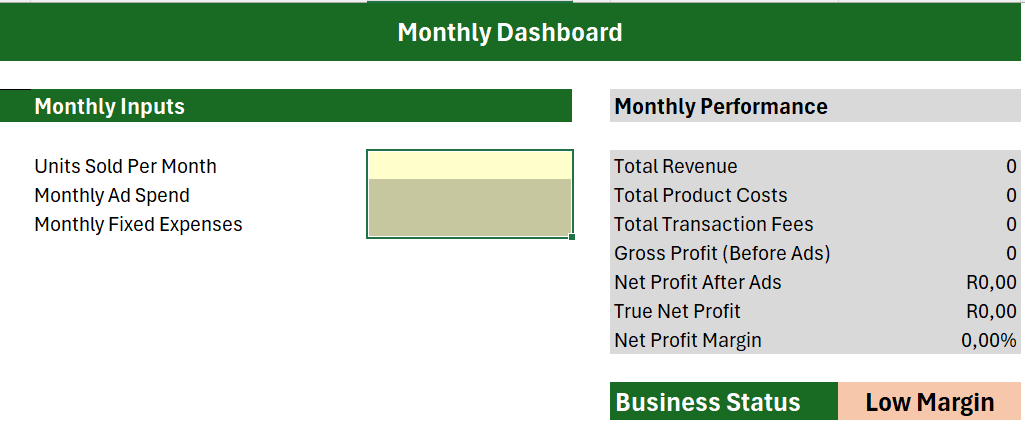The width and height of the screenshot is (1025, 425).
Task: Click the Total Product Costs value cell
Action: (1010, 195)
